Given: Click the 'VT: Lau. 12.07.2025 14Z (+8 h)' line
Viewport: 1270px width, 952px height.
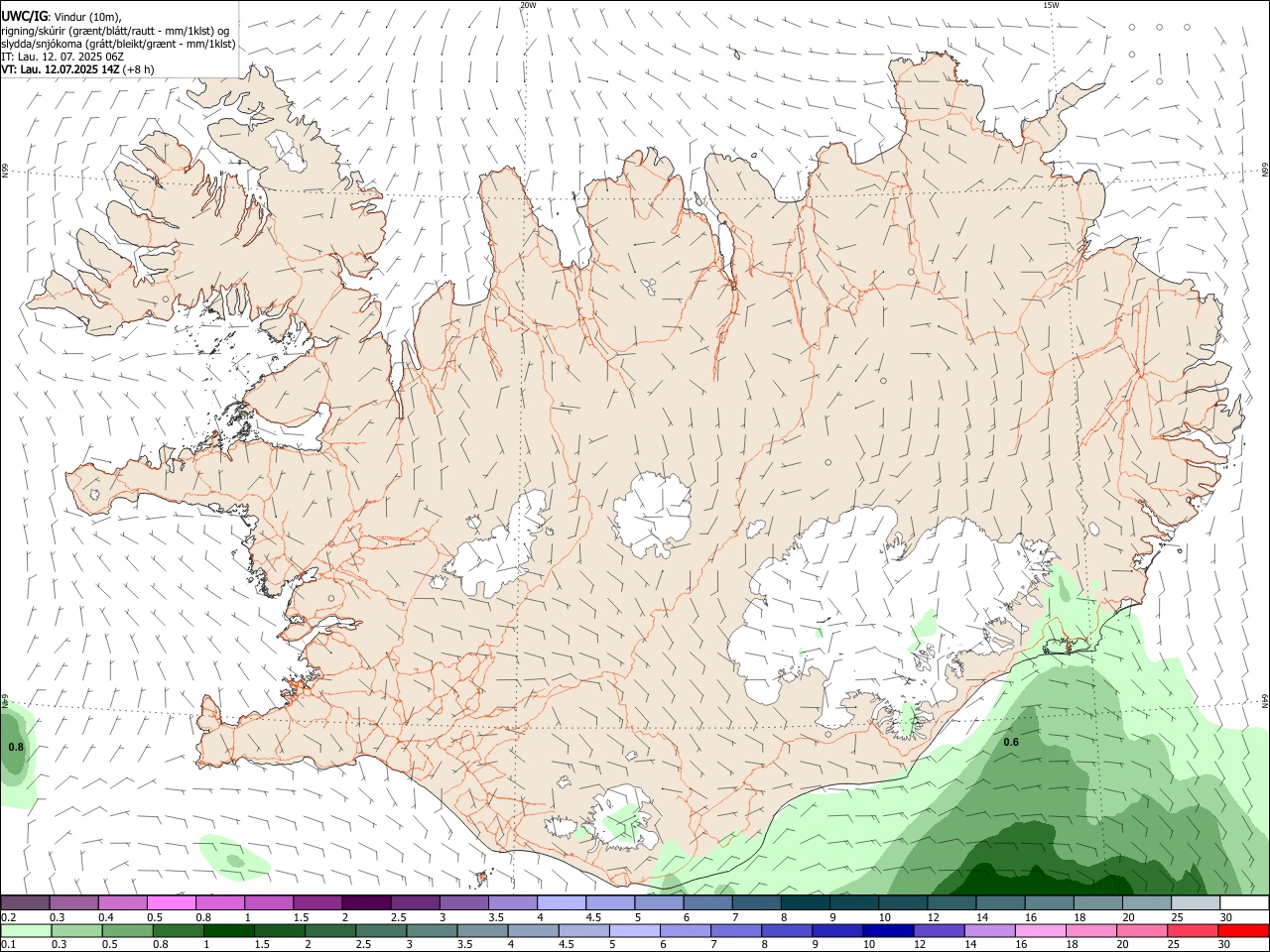Looking at the screenshot, I should point(77,69).
